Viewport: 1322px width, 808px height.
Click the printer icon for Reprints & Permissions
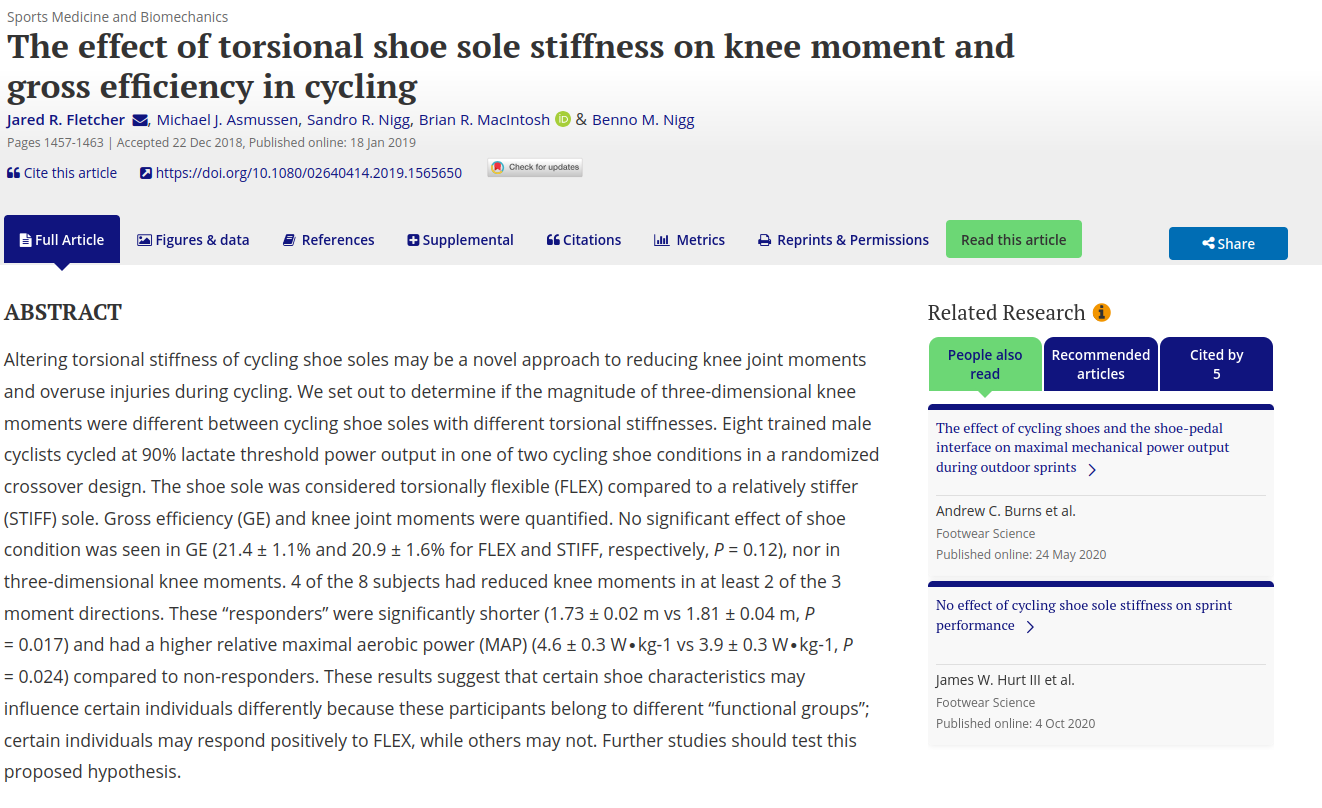pos(765,240)
